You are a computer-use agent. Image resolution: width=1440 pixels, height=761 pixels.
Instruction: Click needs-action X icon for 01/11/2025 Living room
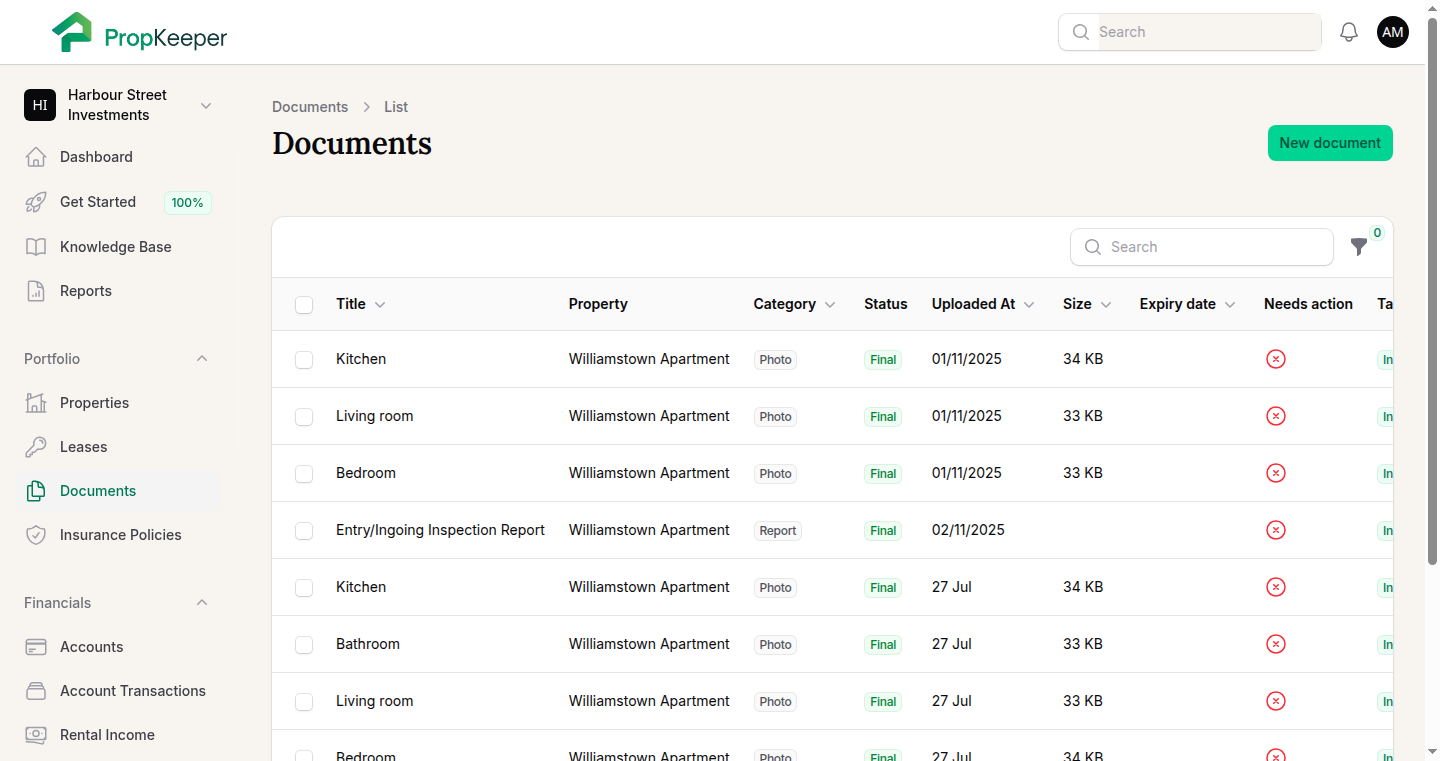coord(1276,416)
